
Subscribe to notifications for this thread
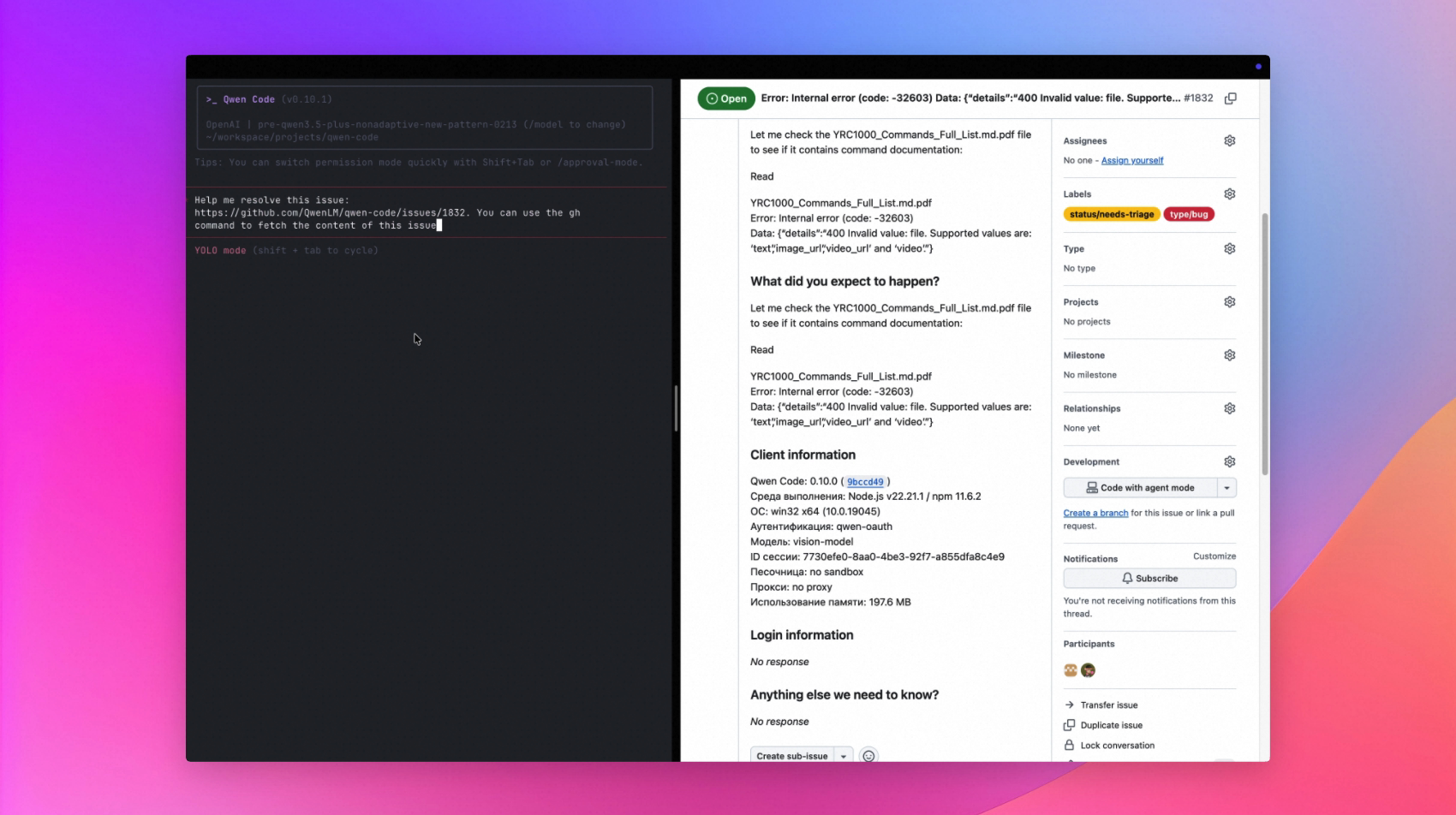tap(1149, 578)
